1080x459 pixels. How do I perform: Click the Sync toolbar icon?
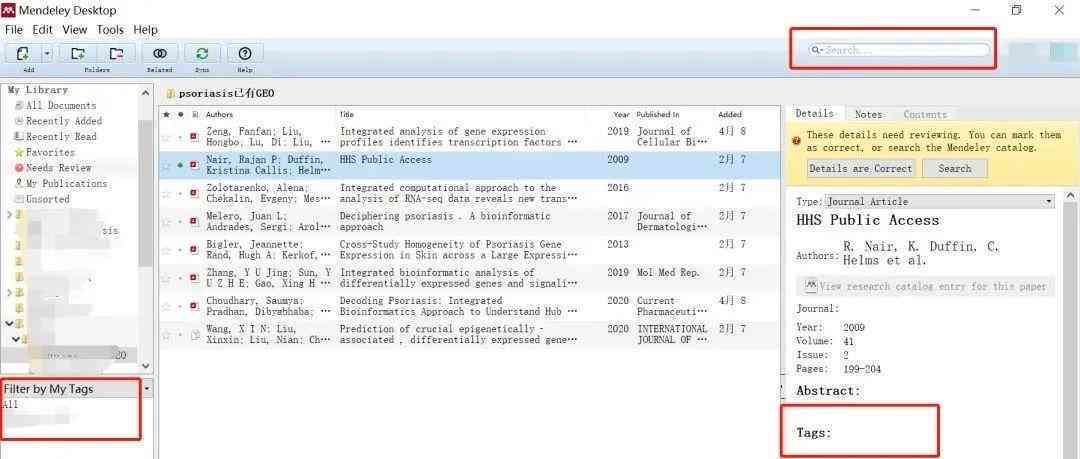tap(202, 53)
